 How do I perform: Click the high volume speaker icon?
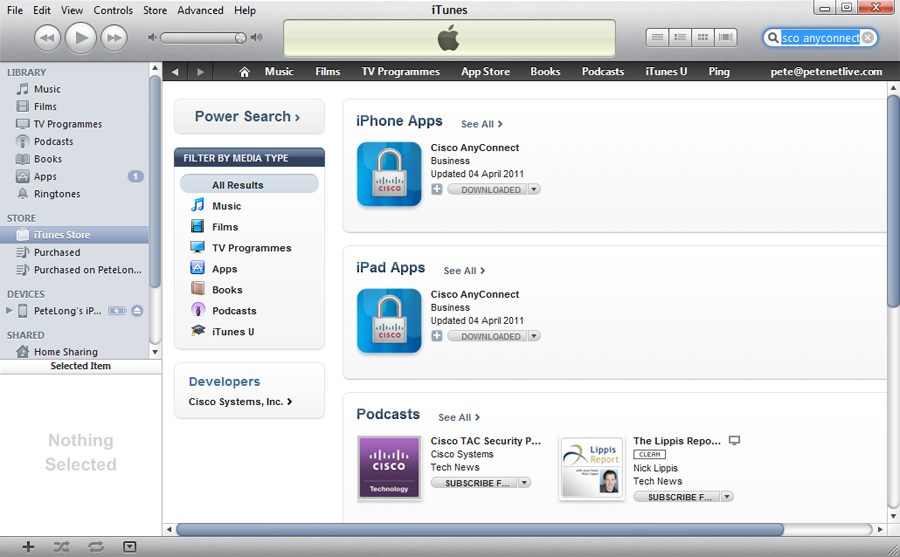click(257, 37)
